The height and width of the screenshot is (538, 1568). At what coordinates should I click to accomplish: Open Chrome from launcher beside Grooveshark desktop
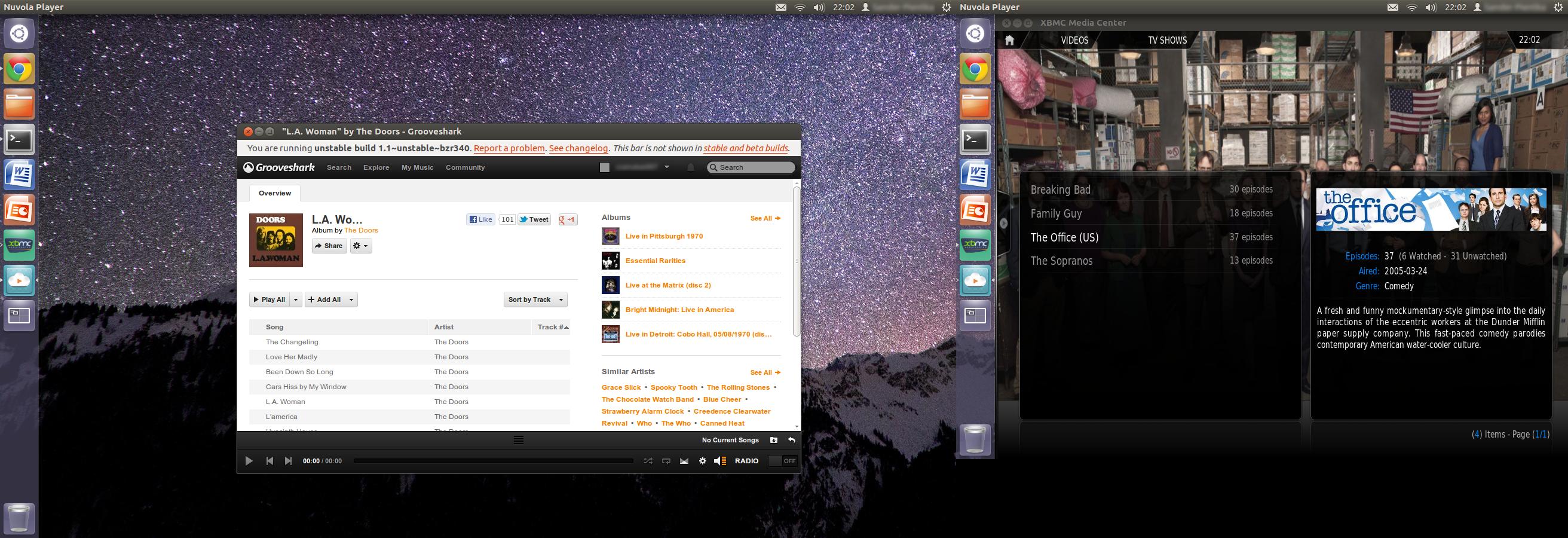(x=20, y=69)
